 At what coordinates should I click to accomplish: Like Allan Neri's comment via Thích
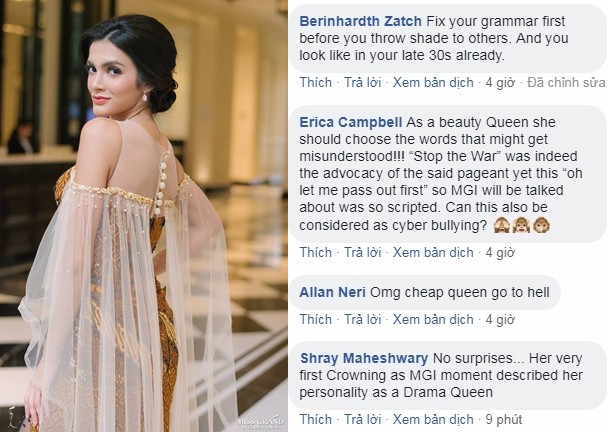point(316,320)
